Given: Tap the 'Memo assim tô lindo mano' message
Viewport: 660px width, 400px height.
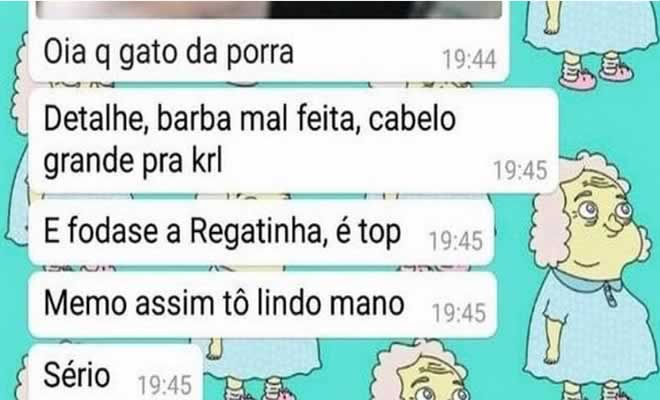Looking at the screenshot, I should [263, 304].
